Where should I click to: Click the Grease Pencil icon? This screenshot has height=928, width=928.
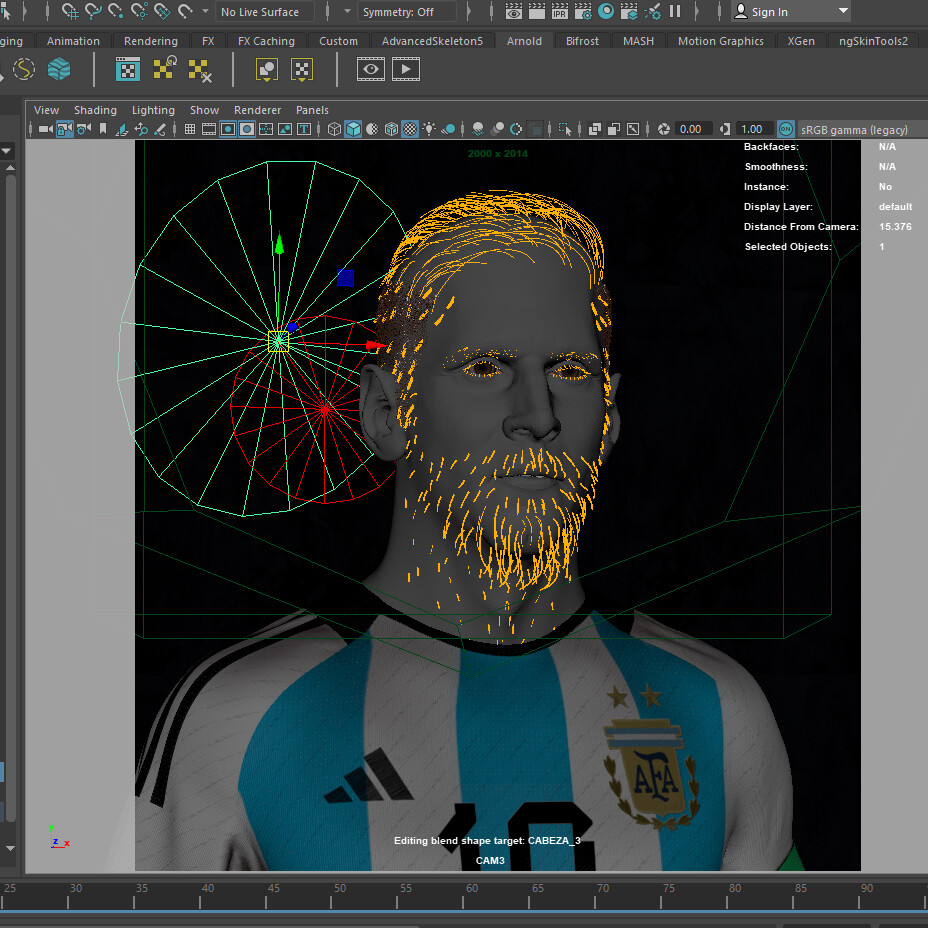click(x=160, y=129)
